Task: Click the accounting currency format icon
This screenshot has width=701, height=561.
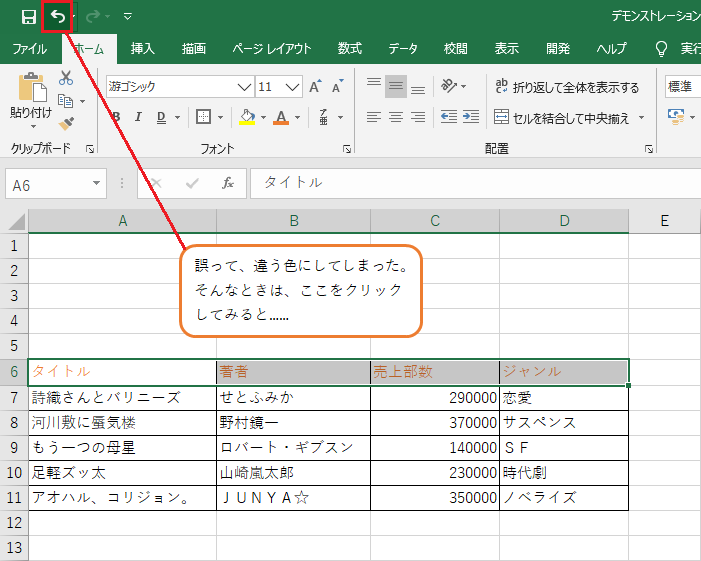Action: point(676,118)
